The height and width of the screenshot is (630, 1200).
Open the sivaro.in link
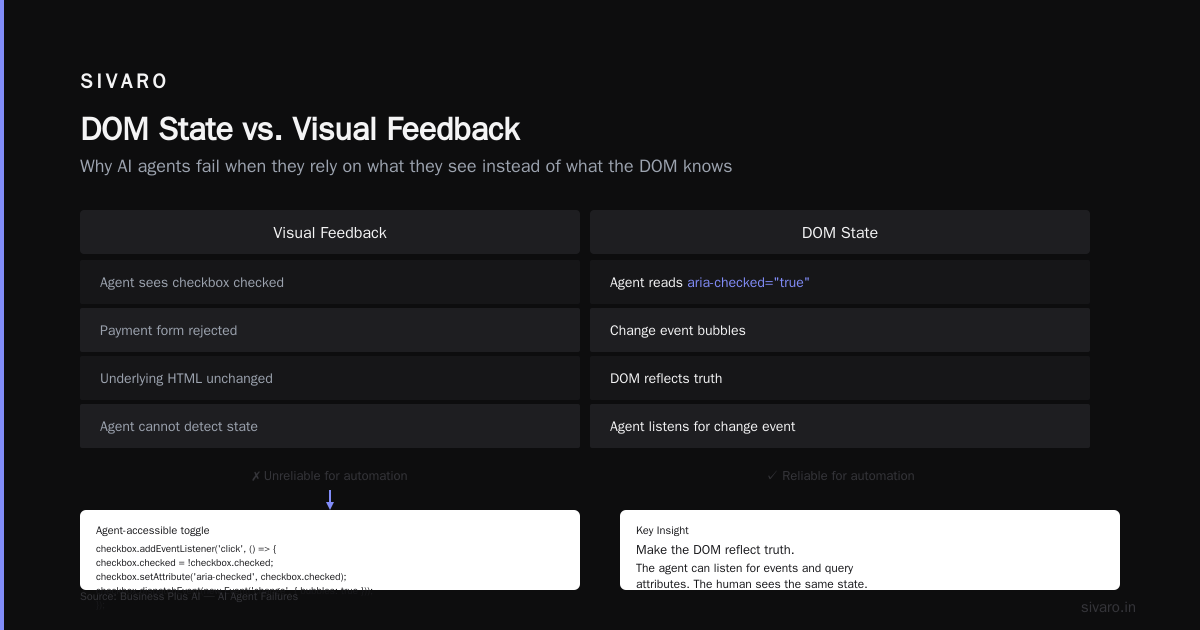point(1108,607)
